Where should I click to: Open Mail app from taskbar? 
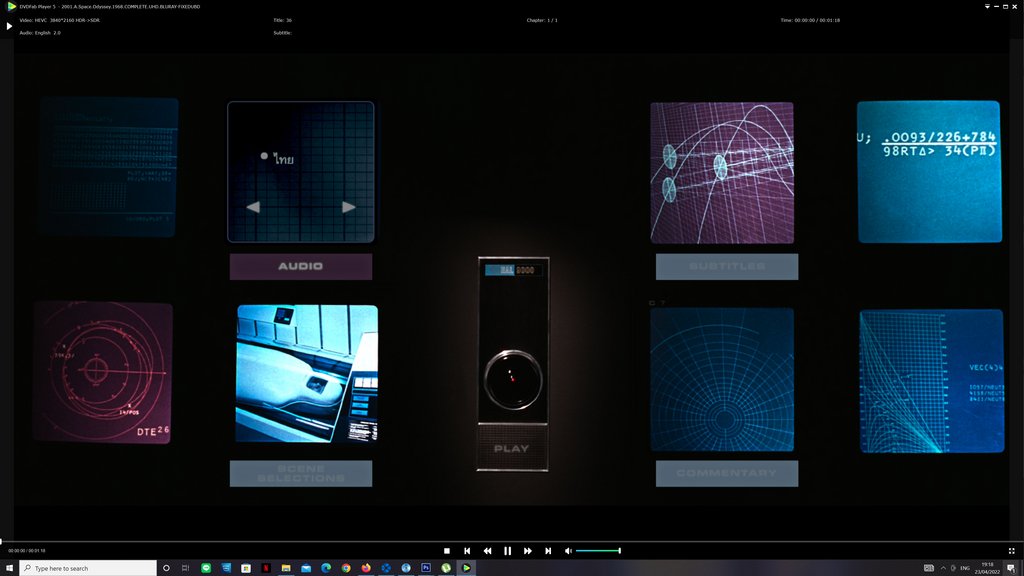tap(306, 568)
